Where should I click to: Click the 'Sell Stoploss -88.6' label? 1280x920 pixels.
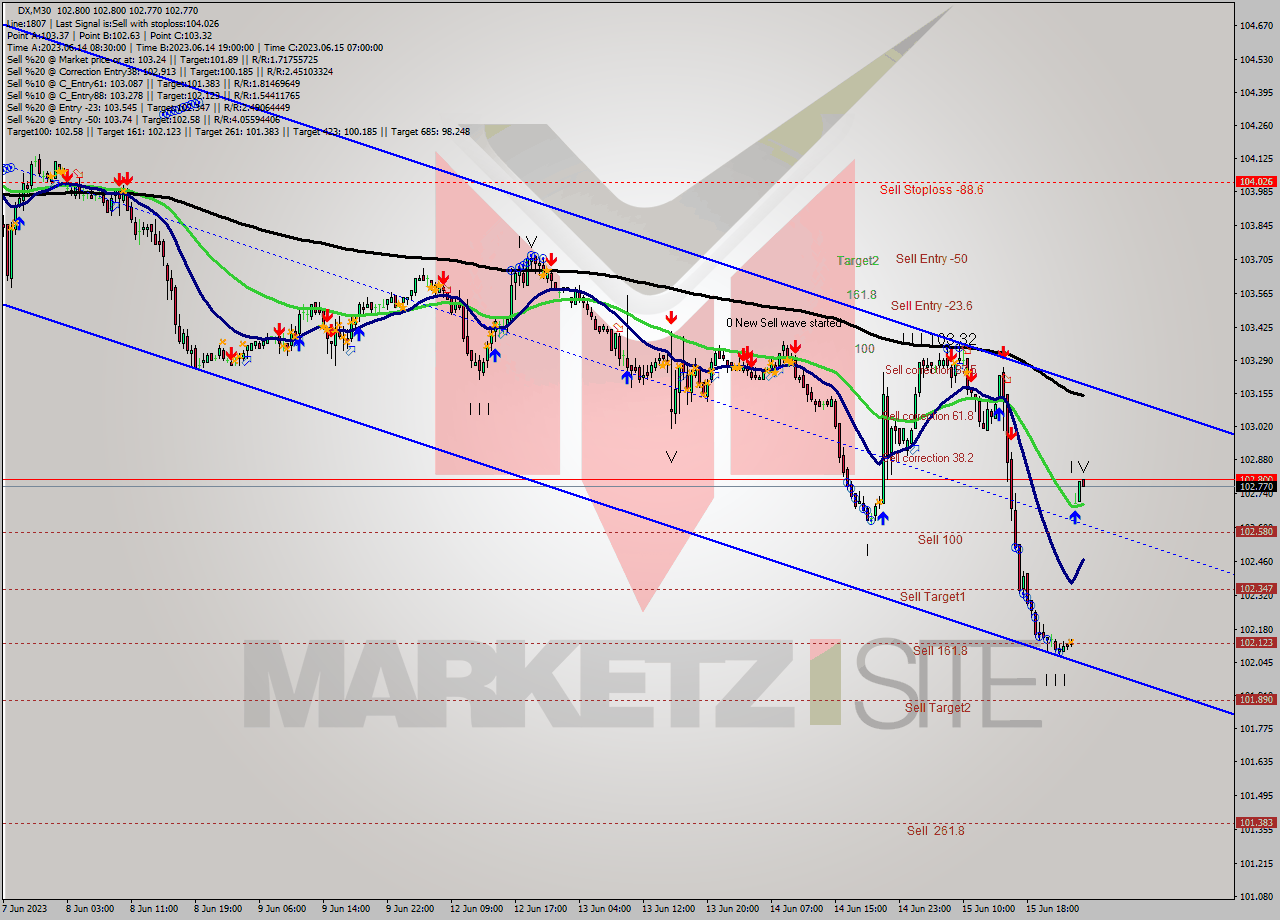pyautogui.click(x=931, y=189)
